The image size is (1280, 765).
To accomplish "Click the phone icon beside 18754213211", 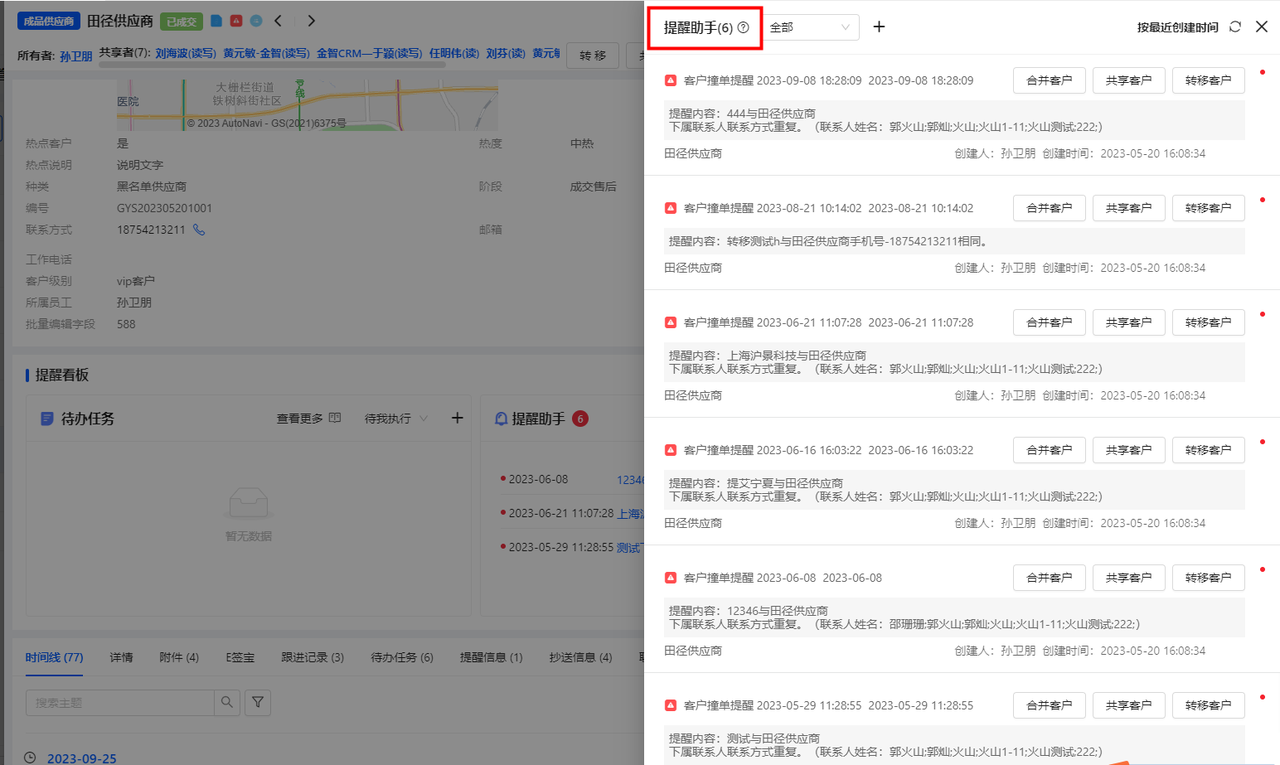I will pos(199,230).
